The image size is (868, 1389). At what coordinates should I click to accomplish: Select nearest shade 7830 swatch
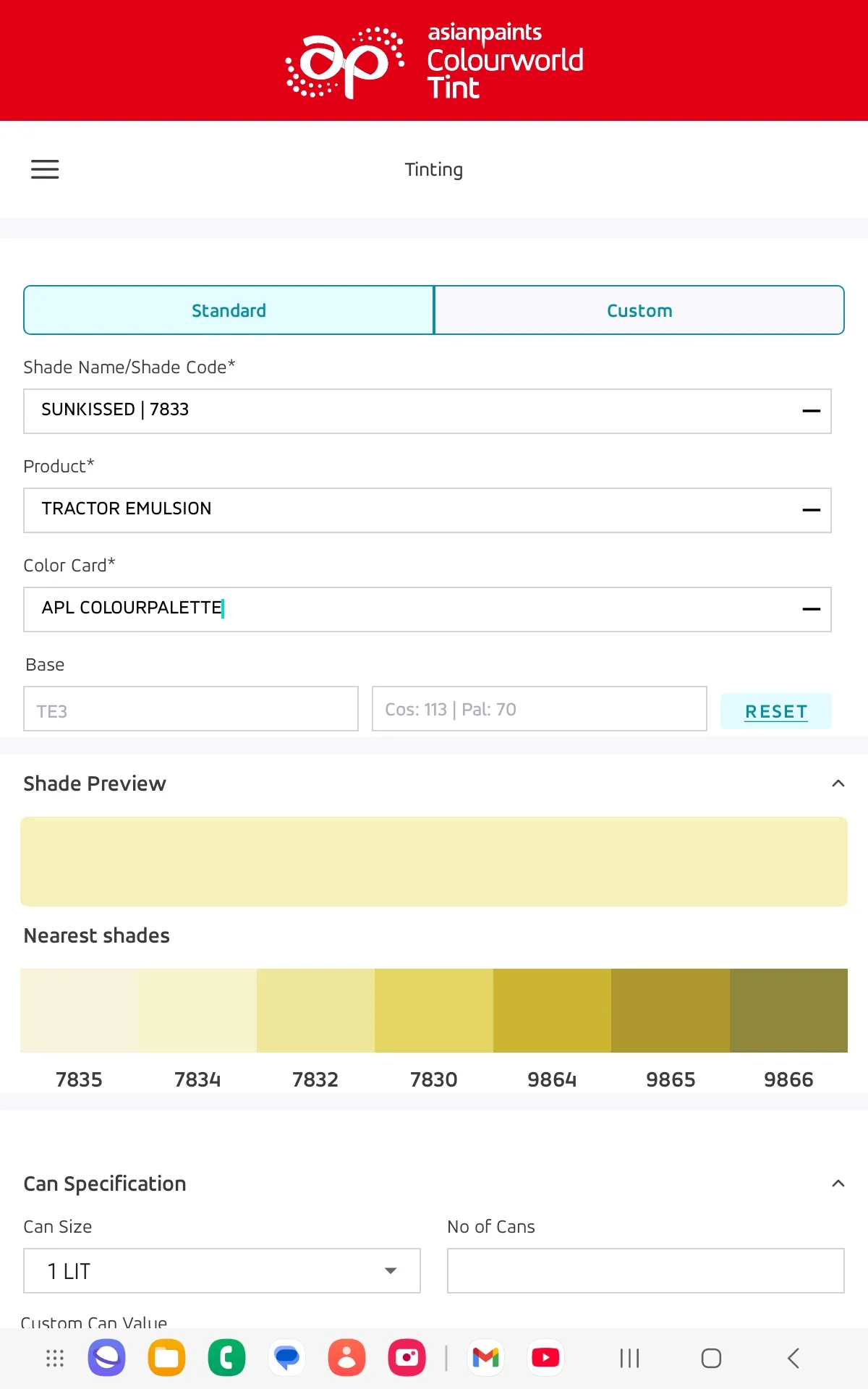tap(434, 1011)
